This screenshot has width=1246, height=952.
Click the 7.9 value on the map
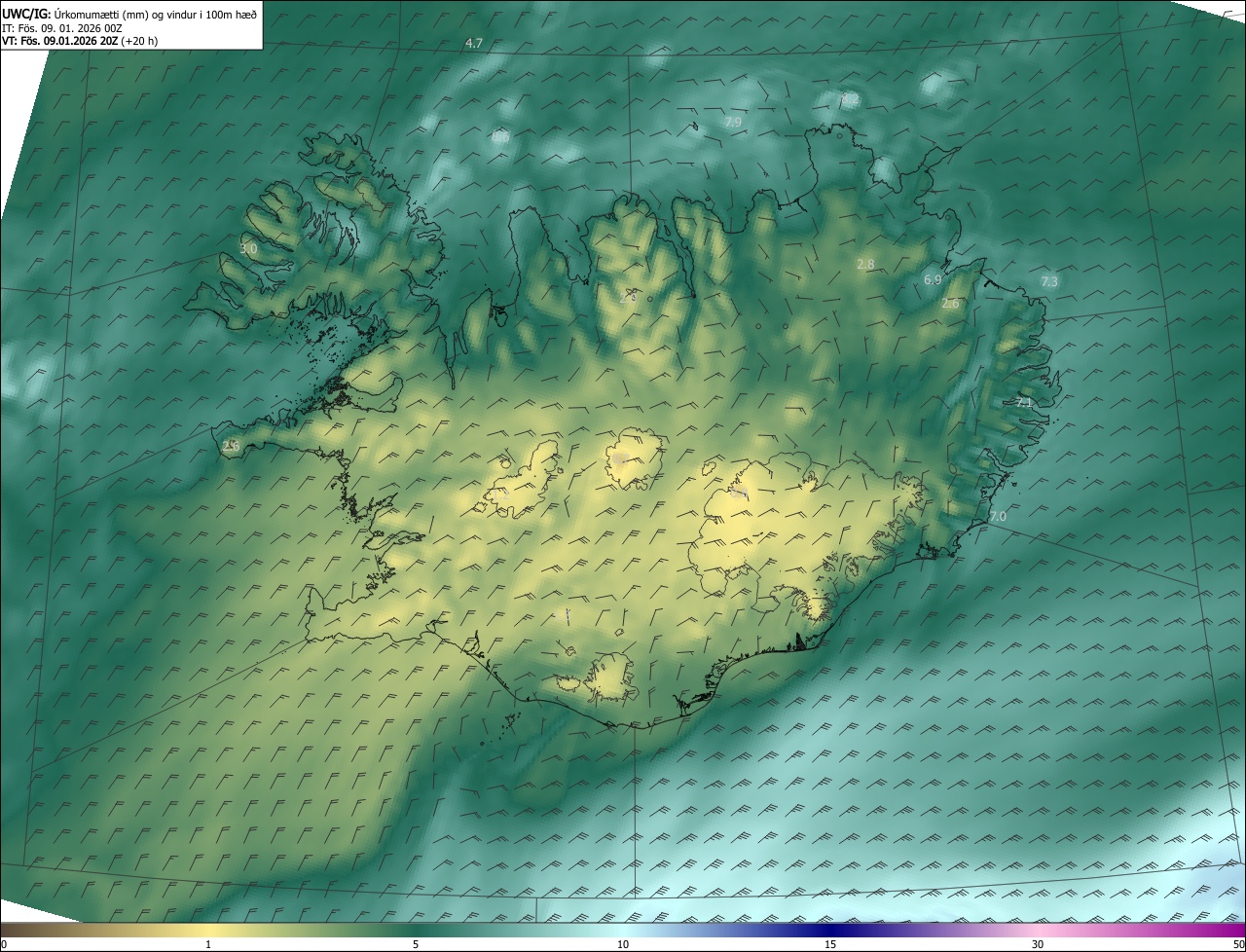[x=733, y=122]
